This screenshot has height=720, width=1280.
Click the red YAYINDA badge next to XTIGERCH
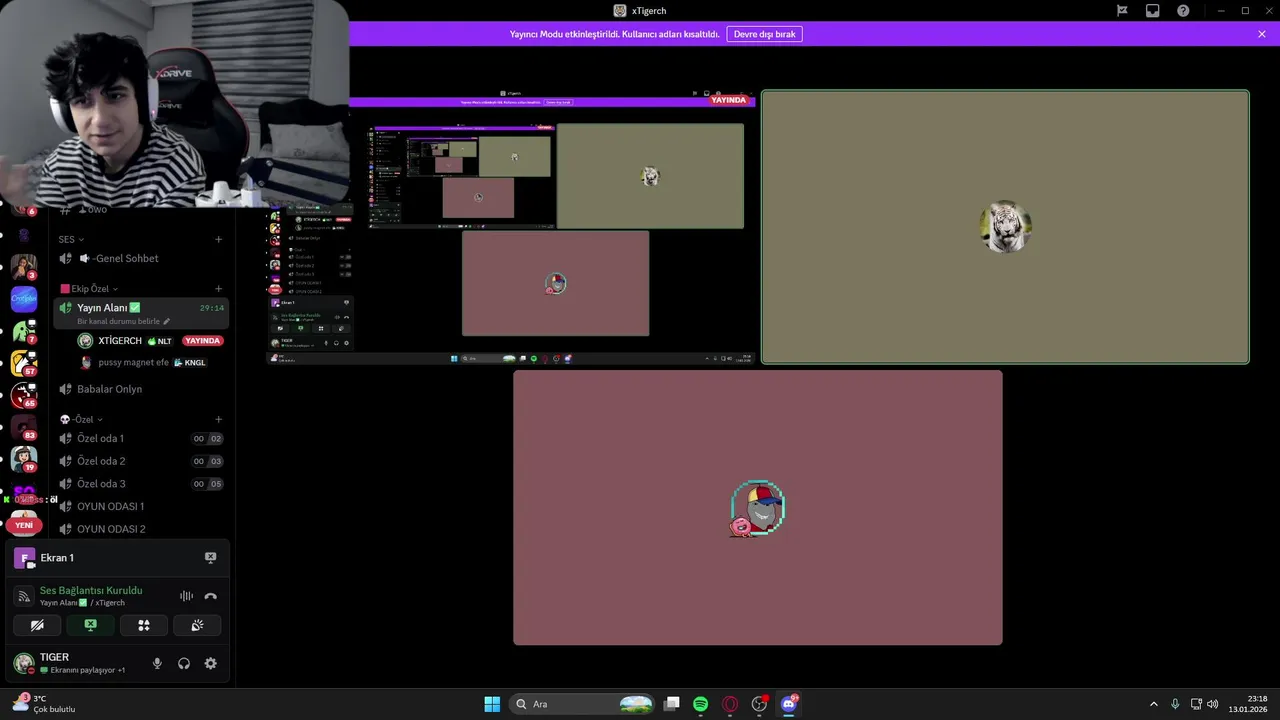(202, 341)
